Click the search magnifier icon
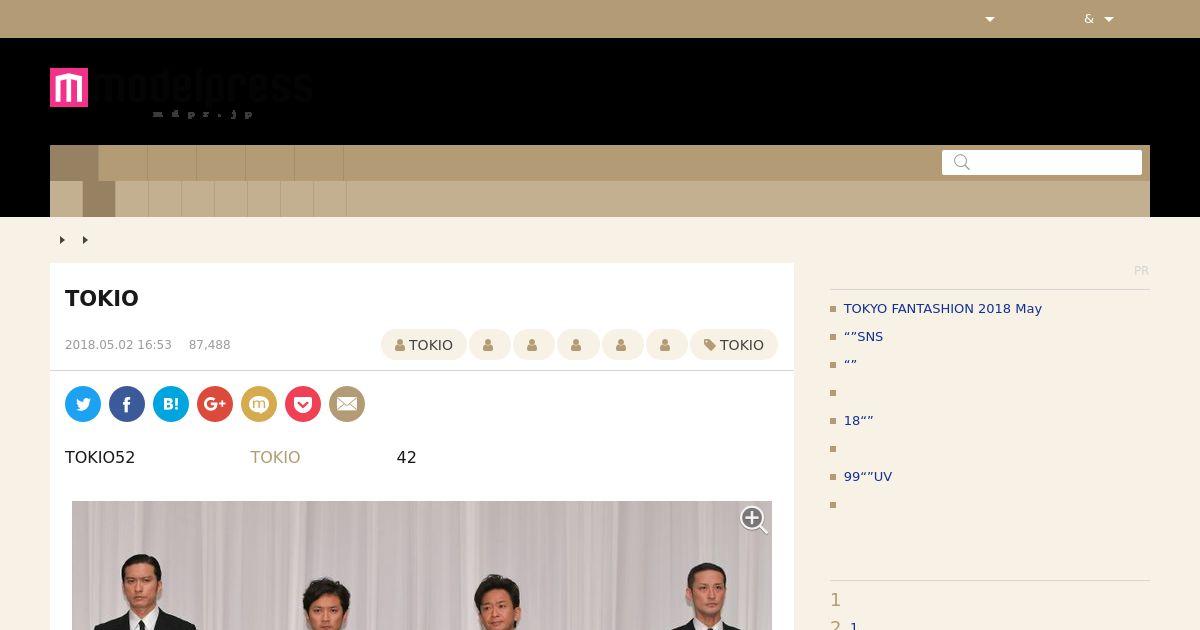This screenshot has width=1200, height=630. 962,162
